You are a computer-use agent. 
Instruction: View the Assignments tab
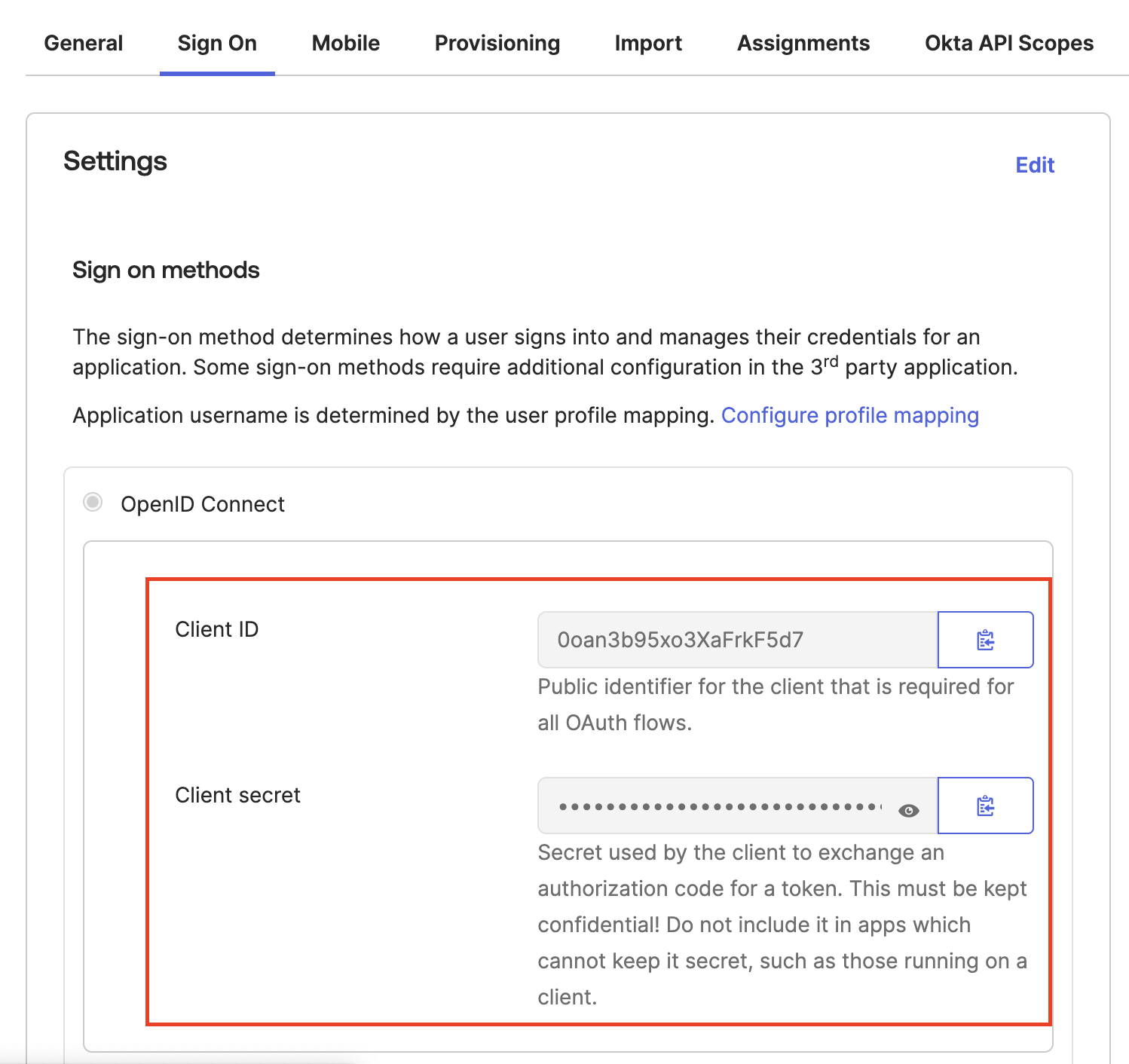[x=803, y=44]
